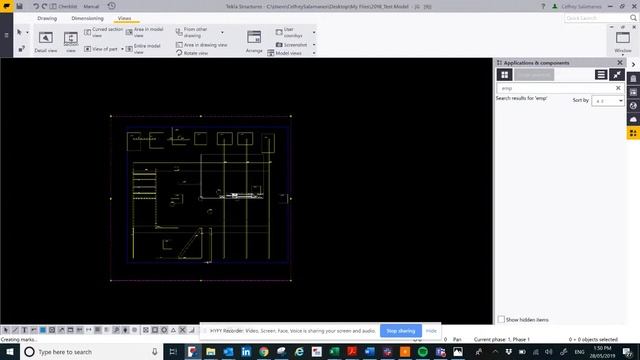This screenshot has width=640, height=360.
Task: Expand the selection arrow tool dropdown
Action: [27, 32]
